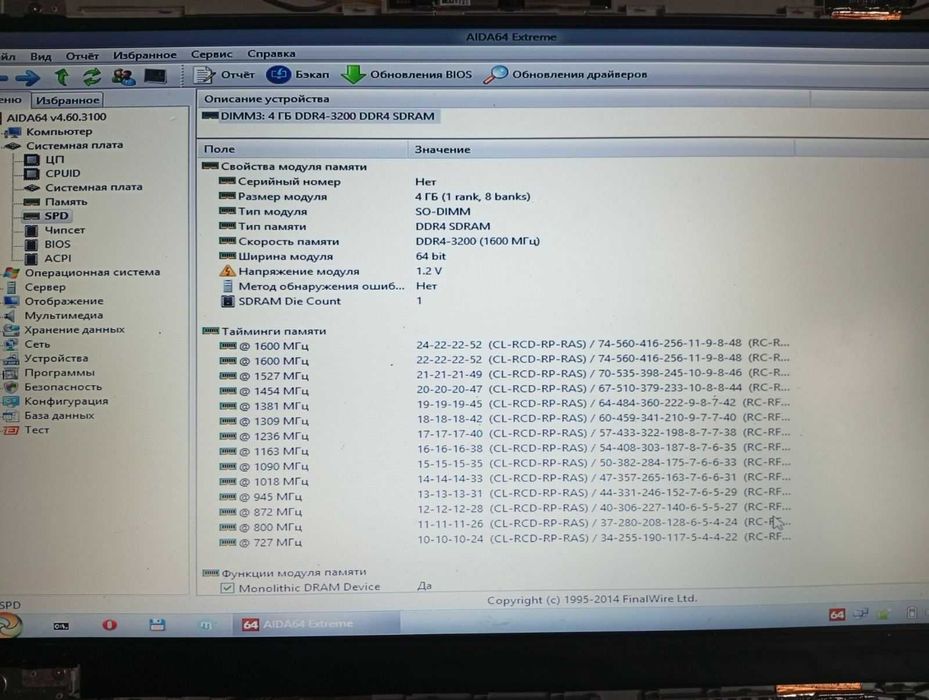This screenshot has height=700, width=929.
Task: Click the forward navigation arrow icon
Action: 27,76
